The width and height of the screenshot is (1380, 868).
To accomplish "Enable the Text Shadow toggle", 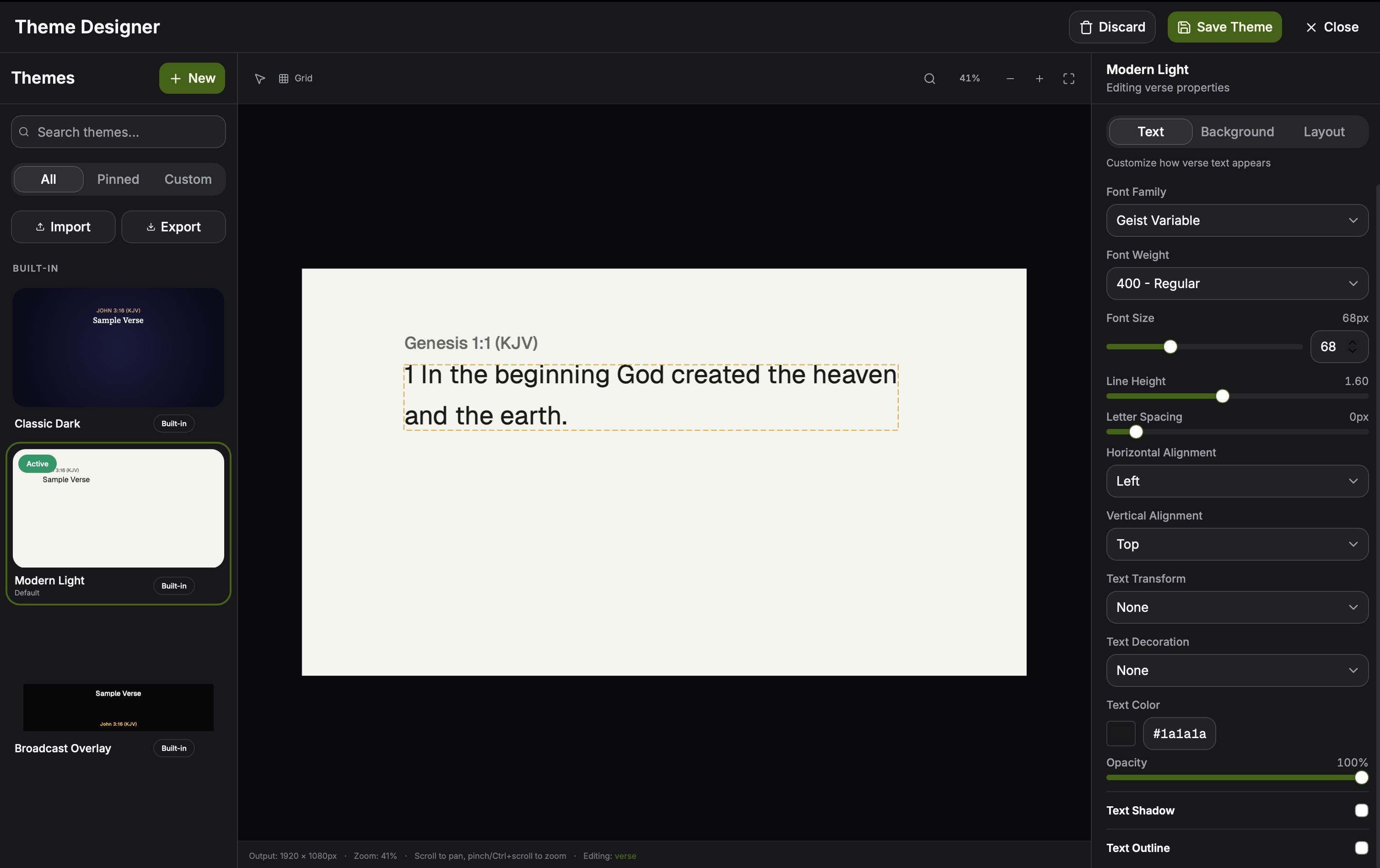I will tap(1362, 810).
